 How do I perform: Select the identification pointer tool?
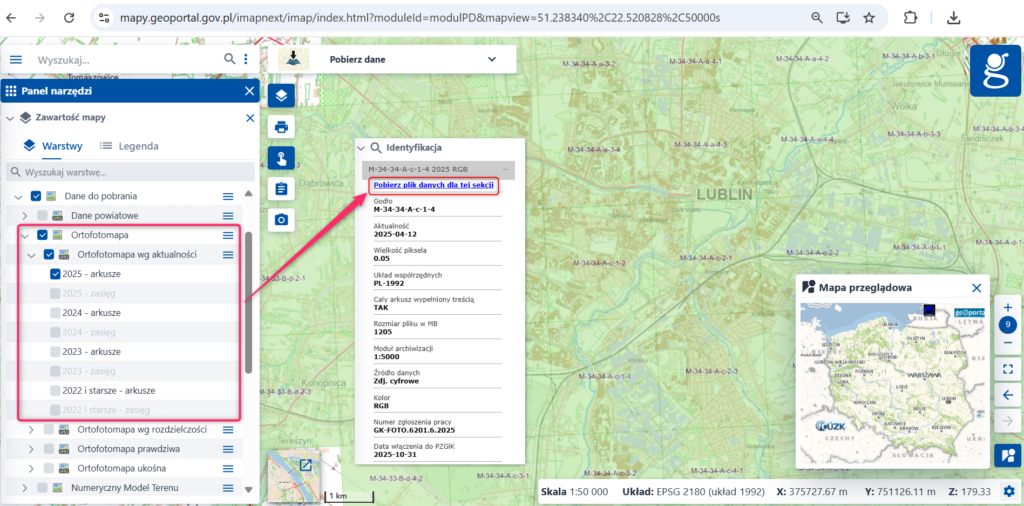click(281, 158)
